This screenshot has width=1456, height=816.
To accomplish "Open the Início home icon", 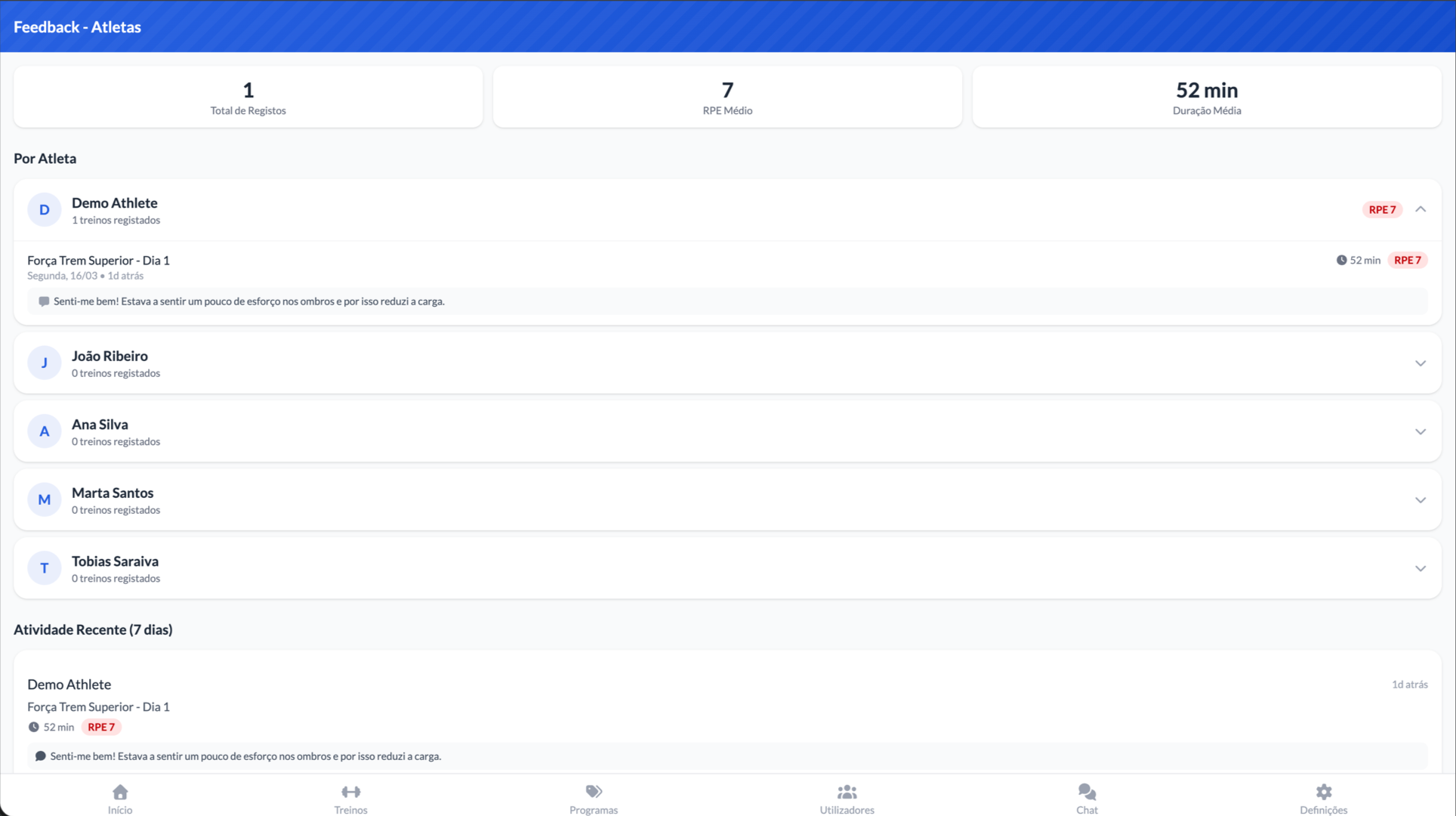I will (x=120, y=792).
